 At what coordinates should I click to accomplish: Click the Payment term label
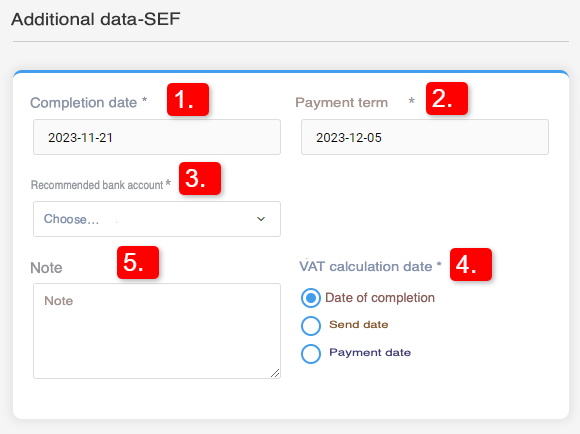(x=341, y=102)
